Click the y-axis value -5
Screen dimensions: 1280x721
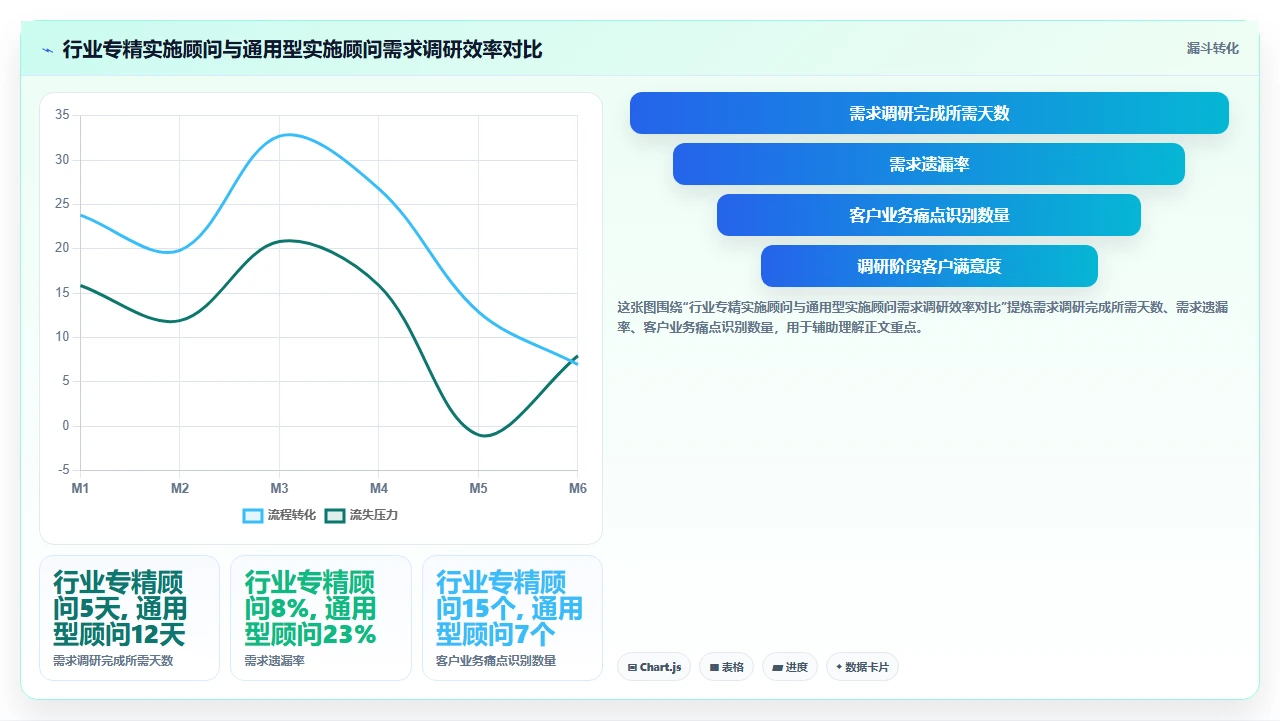64,470
